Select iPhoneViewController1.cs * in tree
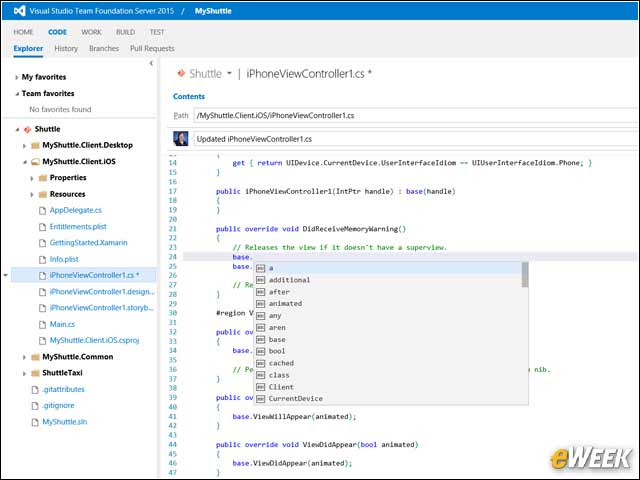Image resolution: width=640 pixels, height=480 pixels. tap(83, 275)
